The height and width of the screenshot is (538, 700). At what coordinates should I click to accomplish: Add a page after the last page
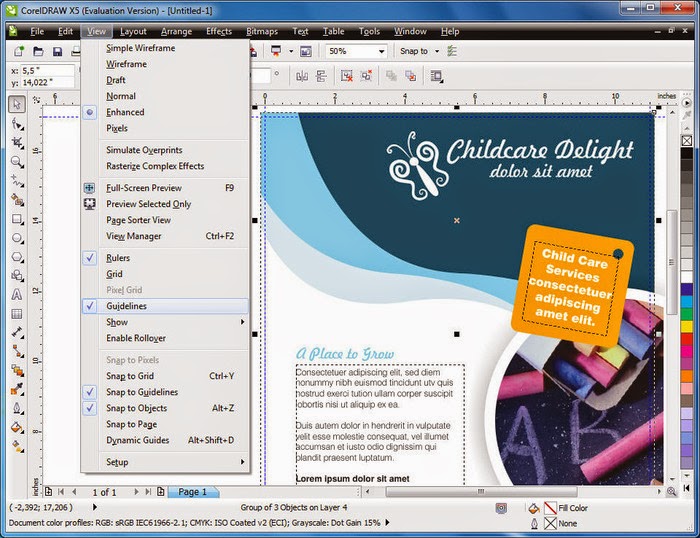[x=161, y=492]
